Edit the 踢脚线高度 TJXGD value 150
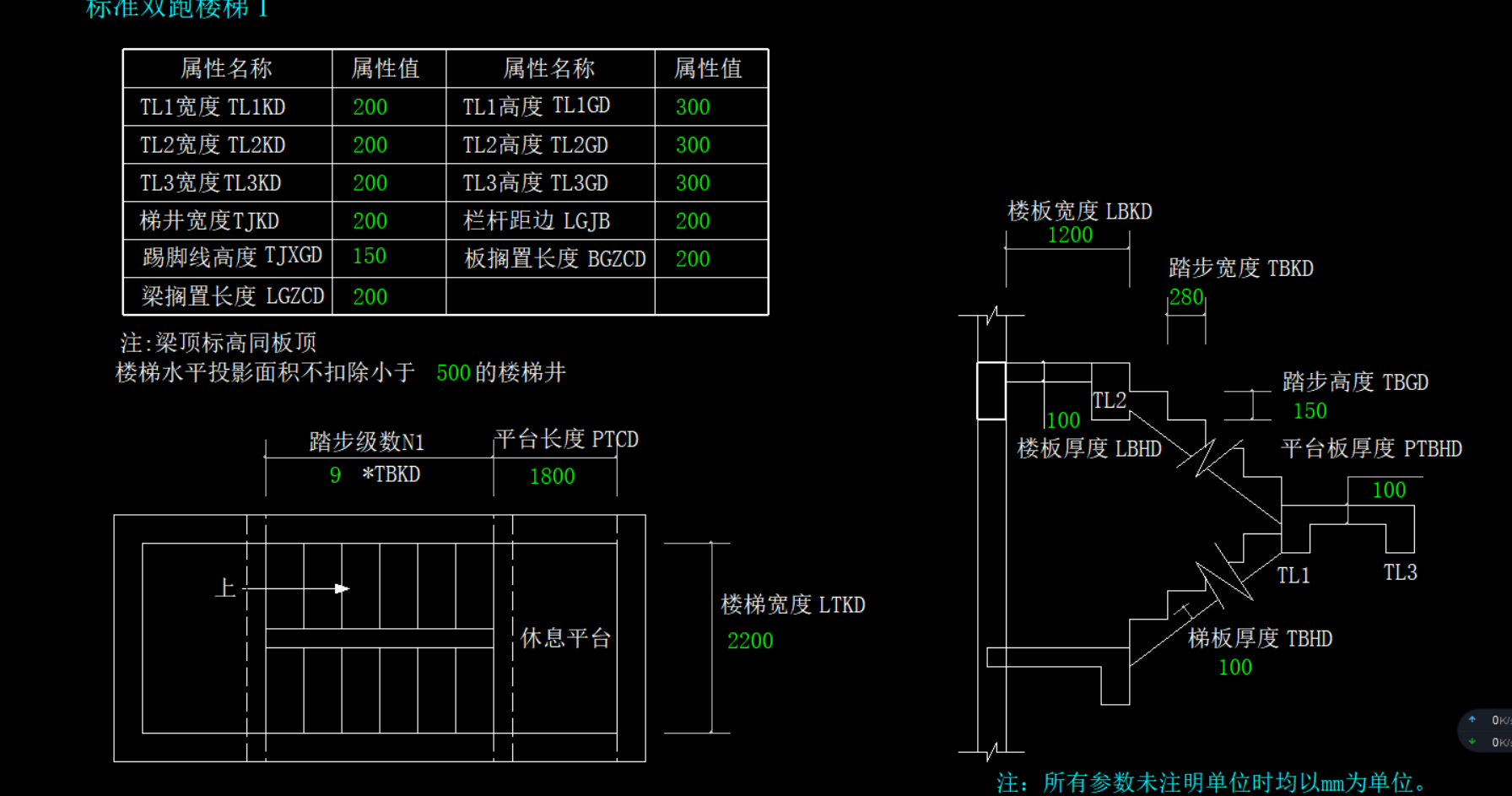 [369, 256]
